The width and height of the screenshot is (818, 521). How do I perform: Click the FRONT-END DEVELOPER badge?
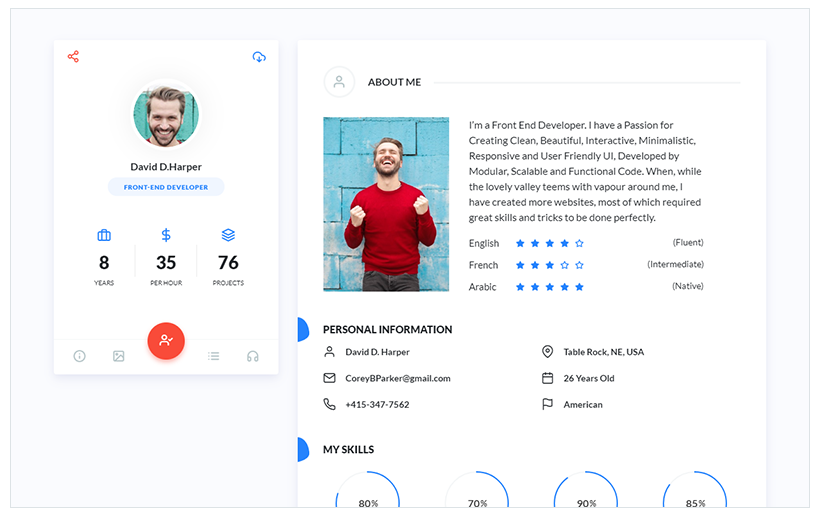[166, 187]
